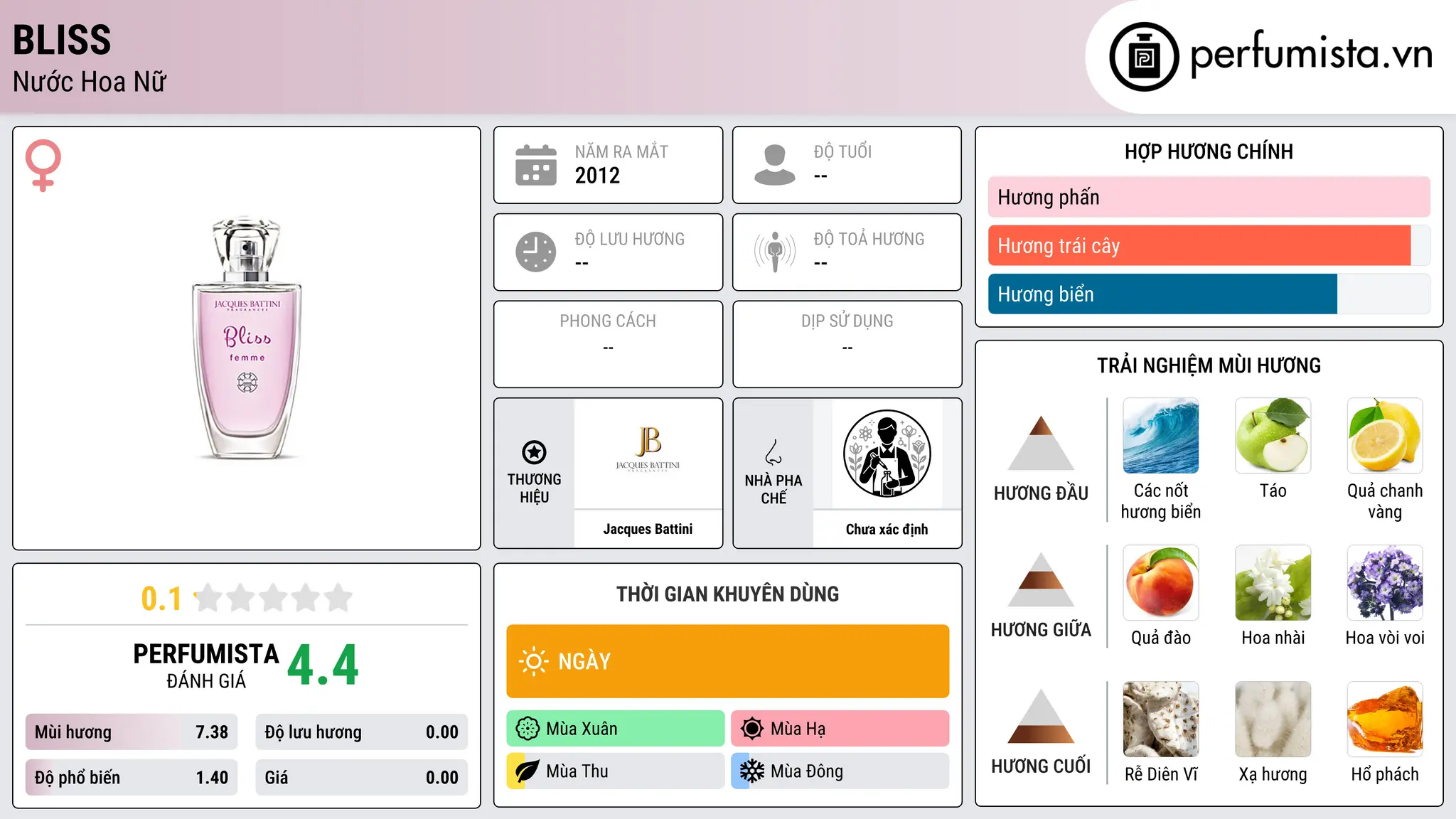This screenshot has width=1456, height=819.
Task: Click the Hương giữa pyramid icon
Action: pyautogui.click(x=1041, y=579)
